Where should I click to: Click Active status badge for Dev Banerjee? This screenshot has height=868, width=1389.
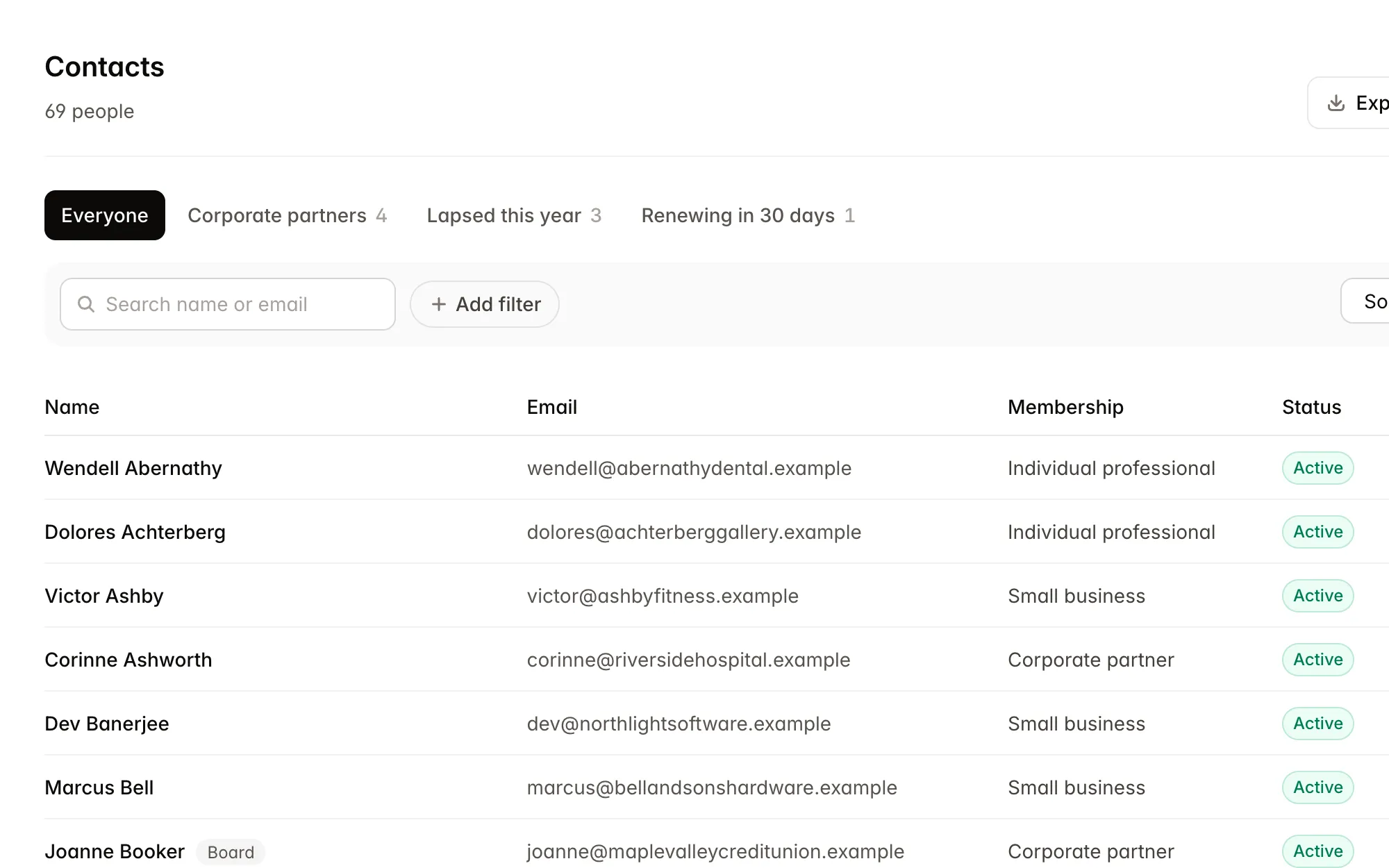click(1317, 724)
